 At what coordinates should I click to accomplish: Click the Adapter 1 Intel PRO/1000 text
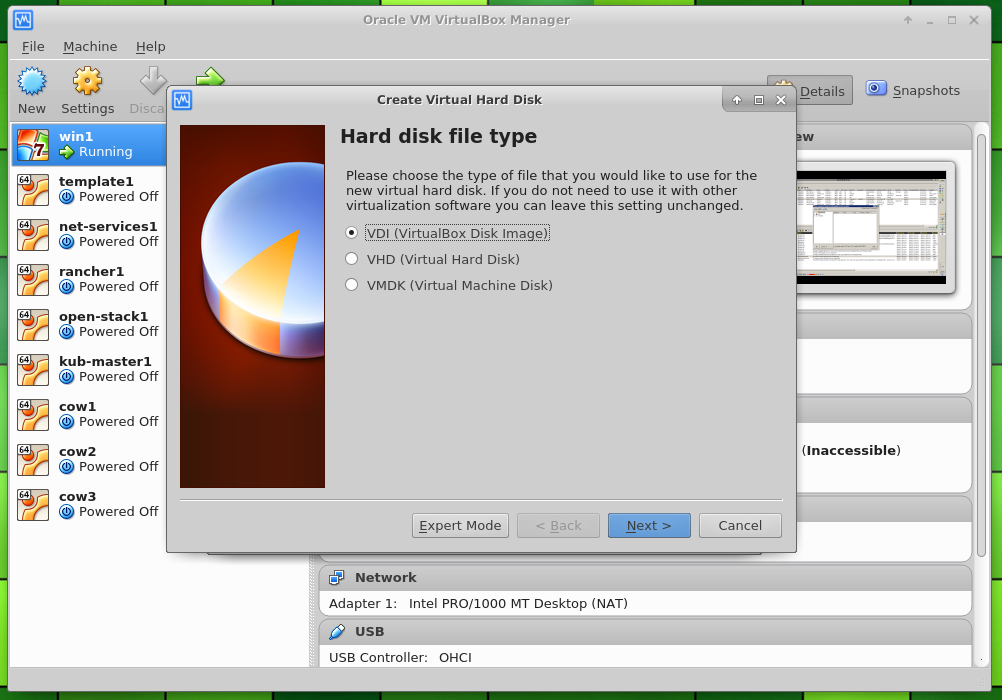coord(478,603)
